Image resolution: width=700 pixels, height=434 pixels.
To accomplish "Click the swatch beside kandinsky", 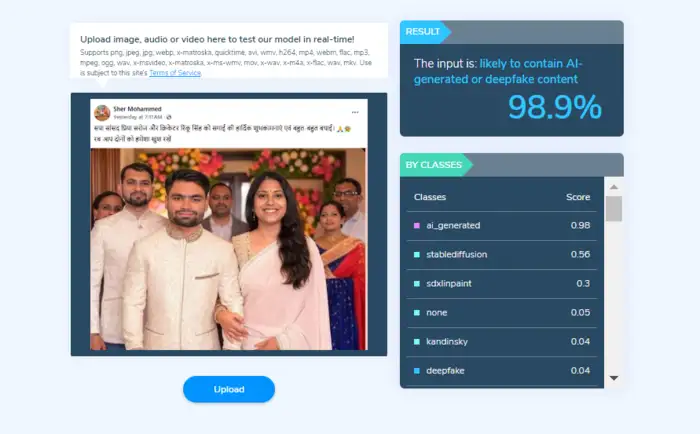I will coord(417,342).
